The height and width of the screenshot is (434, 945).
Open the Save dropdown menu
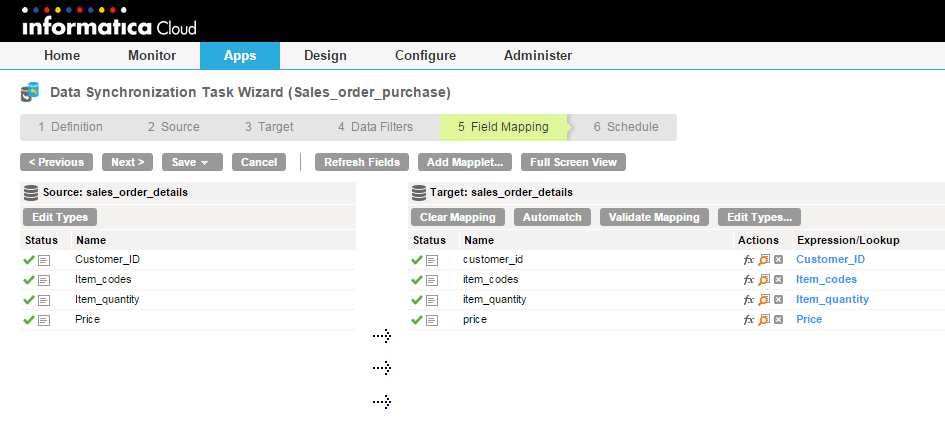(192, 162)
